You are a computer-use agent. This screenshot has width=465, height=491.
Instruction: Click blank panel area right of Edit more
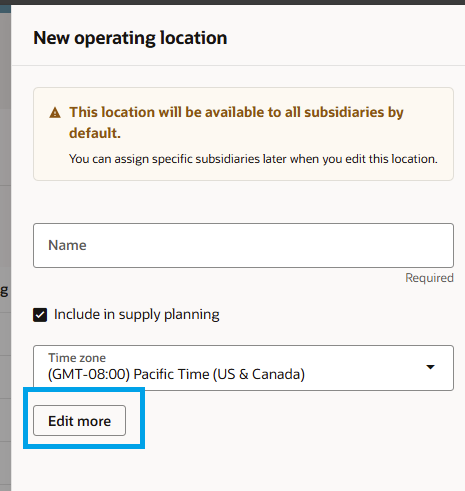coord(293,421)
